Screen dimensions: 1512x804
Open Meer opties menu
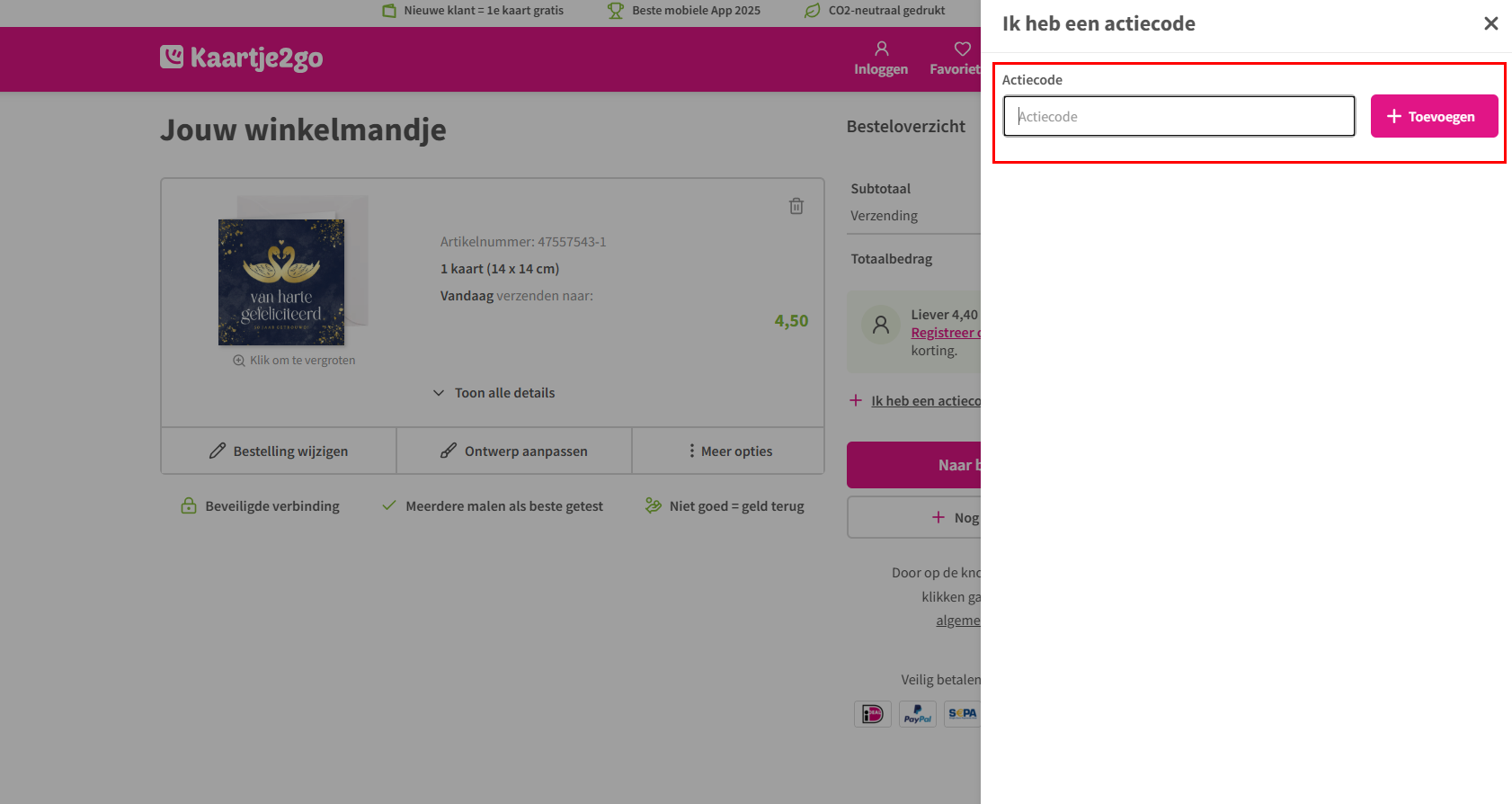click(x=728, y=451)
